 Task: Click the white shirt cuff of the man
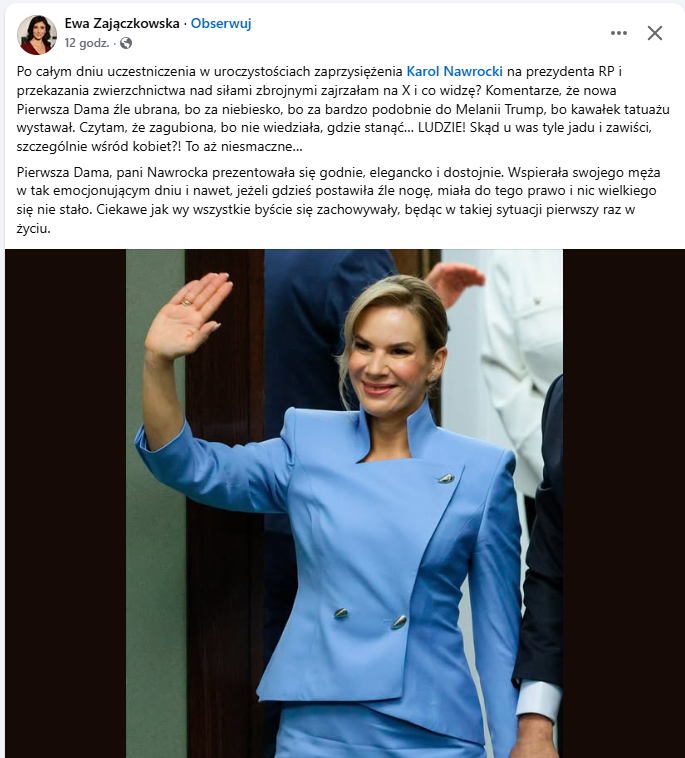[538, 700]
